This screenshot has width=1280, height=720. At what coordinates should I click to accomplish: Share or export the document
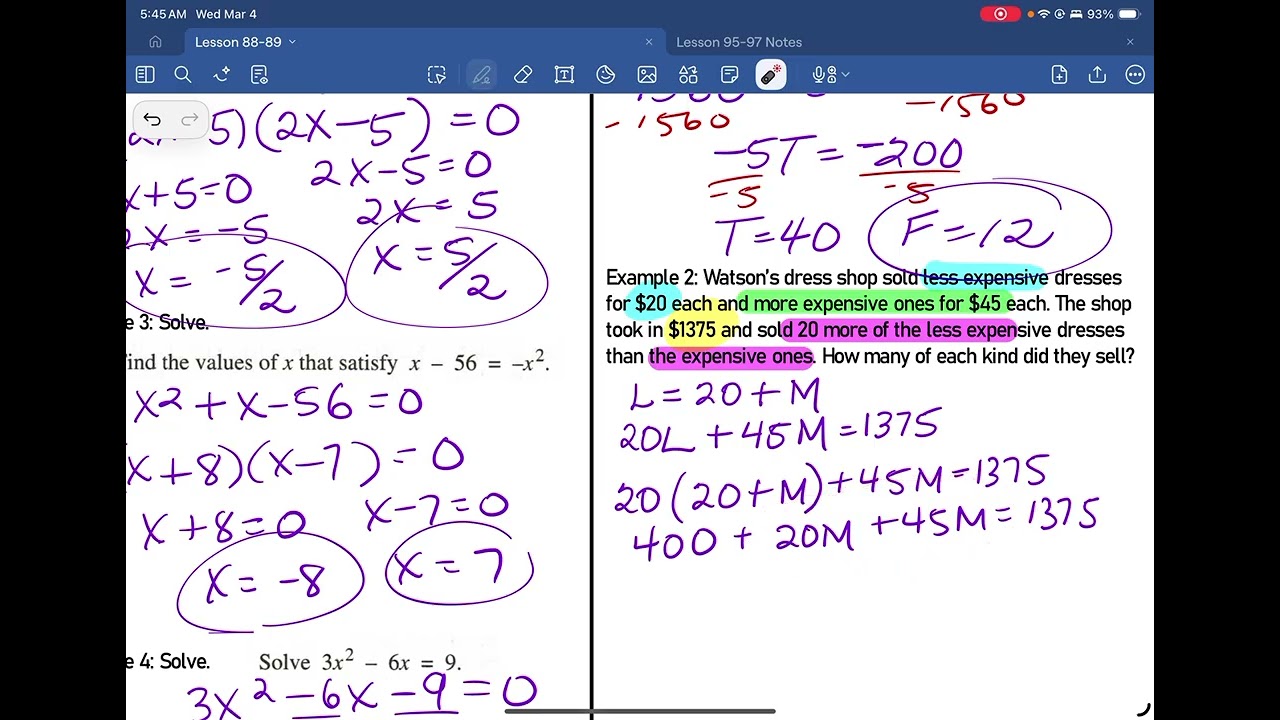[1097, 75]
